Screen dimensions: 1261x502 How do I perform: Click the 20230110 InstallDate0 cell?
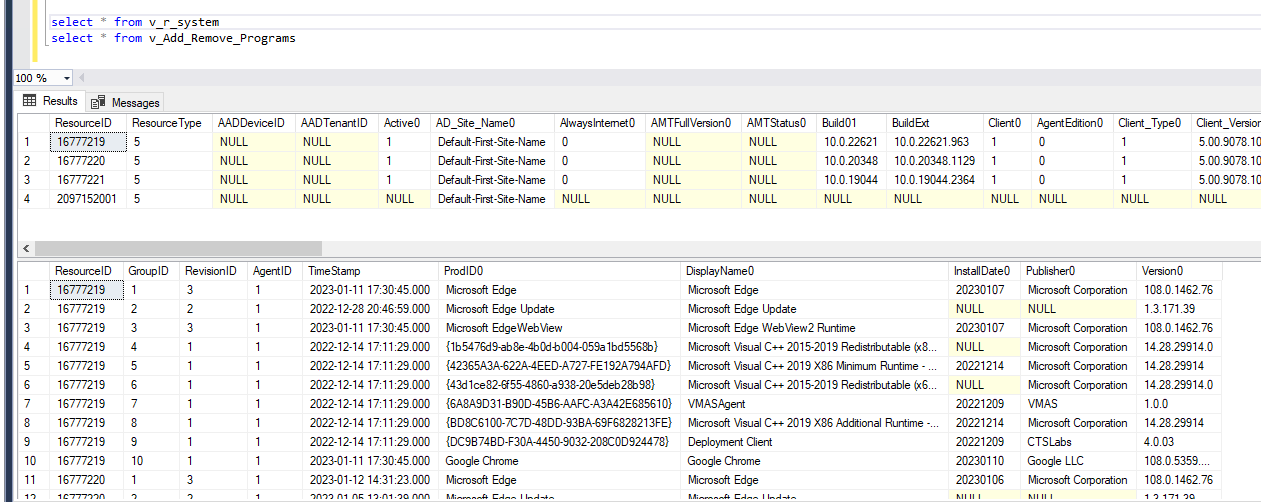pos(987,461)
